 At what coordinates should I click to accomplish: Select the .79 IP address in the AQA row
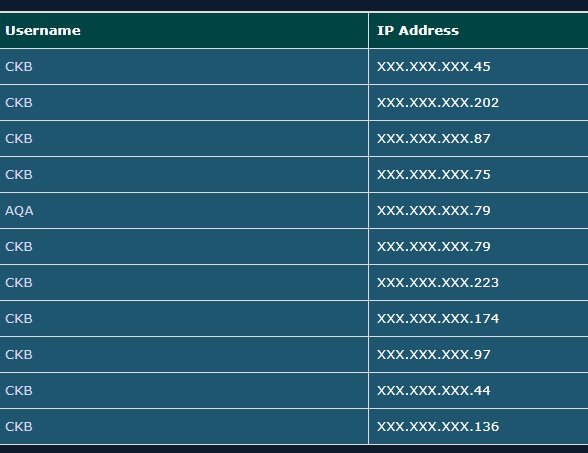coord(434,211)
